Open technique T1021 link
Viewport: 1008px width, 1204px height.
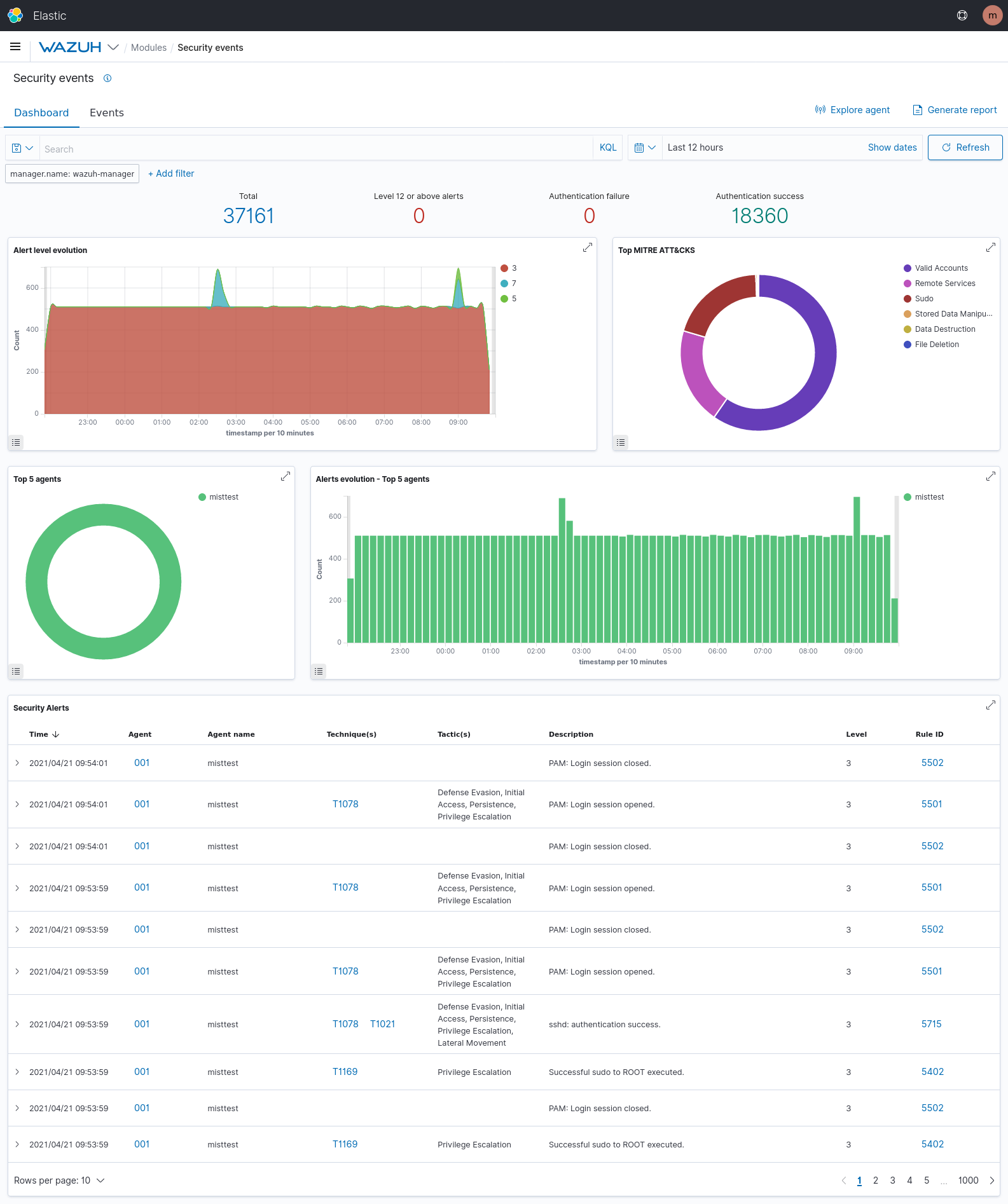coord(383,1024)
